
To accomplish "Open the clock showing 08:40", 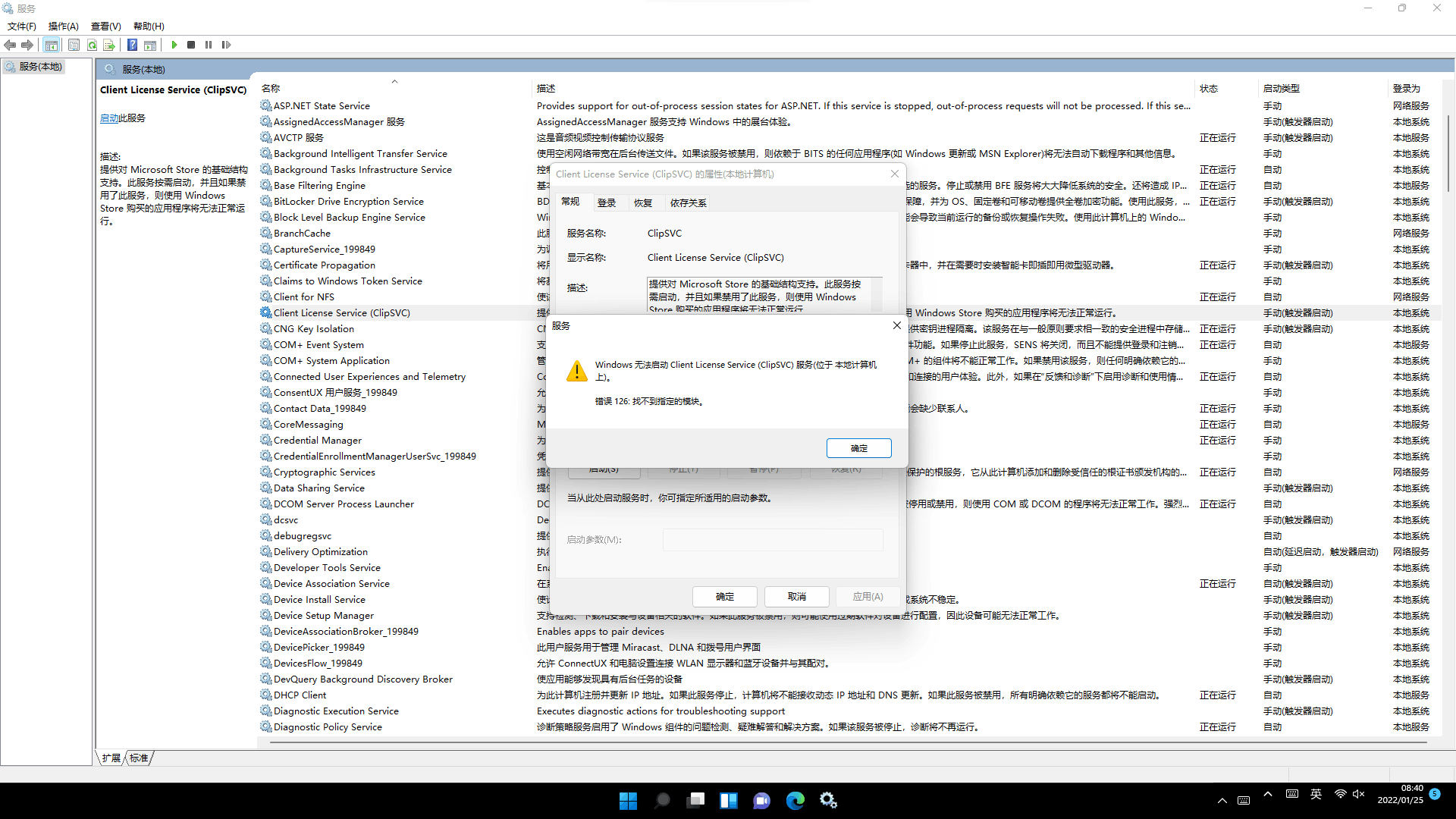I will (1401, 795).
